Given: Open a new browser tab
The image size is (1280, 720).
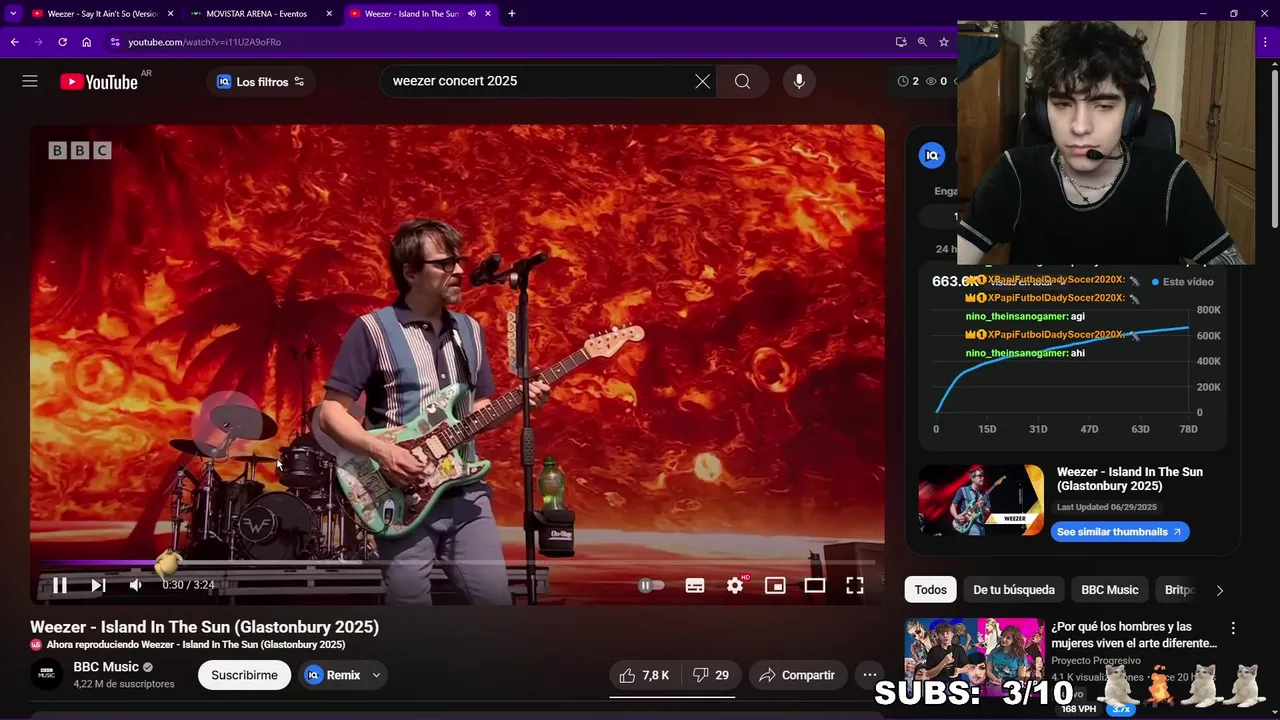Looking at the screenshot, I should click(x=511, y=14).
